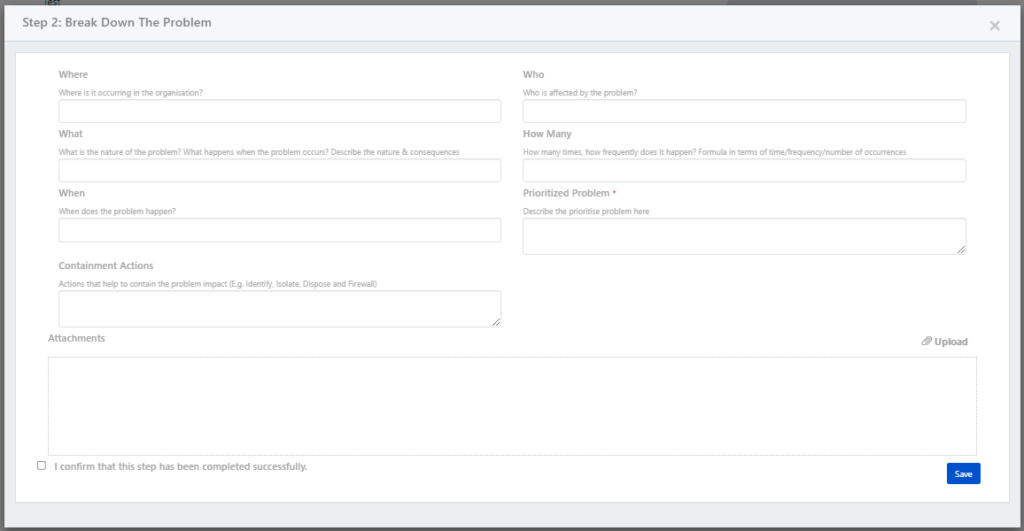Click the When does it happen field
1024x531 pixels.
pos(279,230)
